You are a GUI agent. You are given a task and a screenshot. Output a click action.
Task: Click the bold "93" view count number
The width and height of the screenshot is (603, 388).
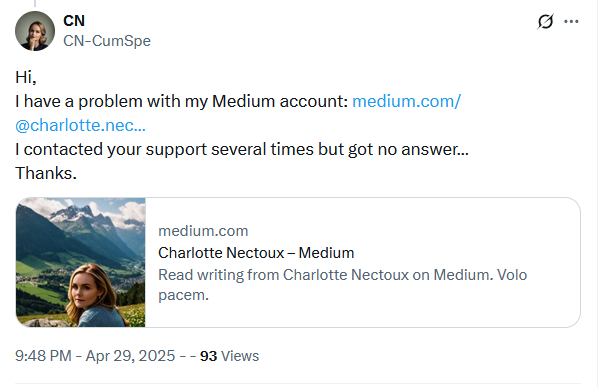point(208,356)
